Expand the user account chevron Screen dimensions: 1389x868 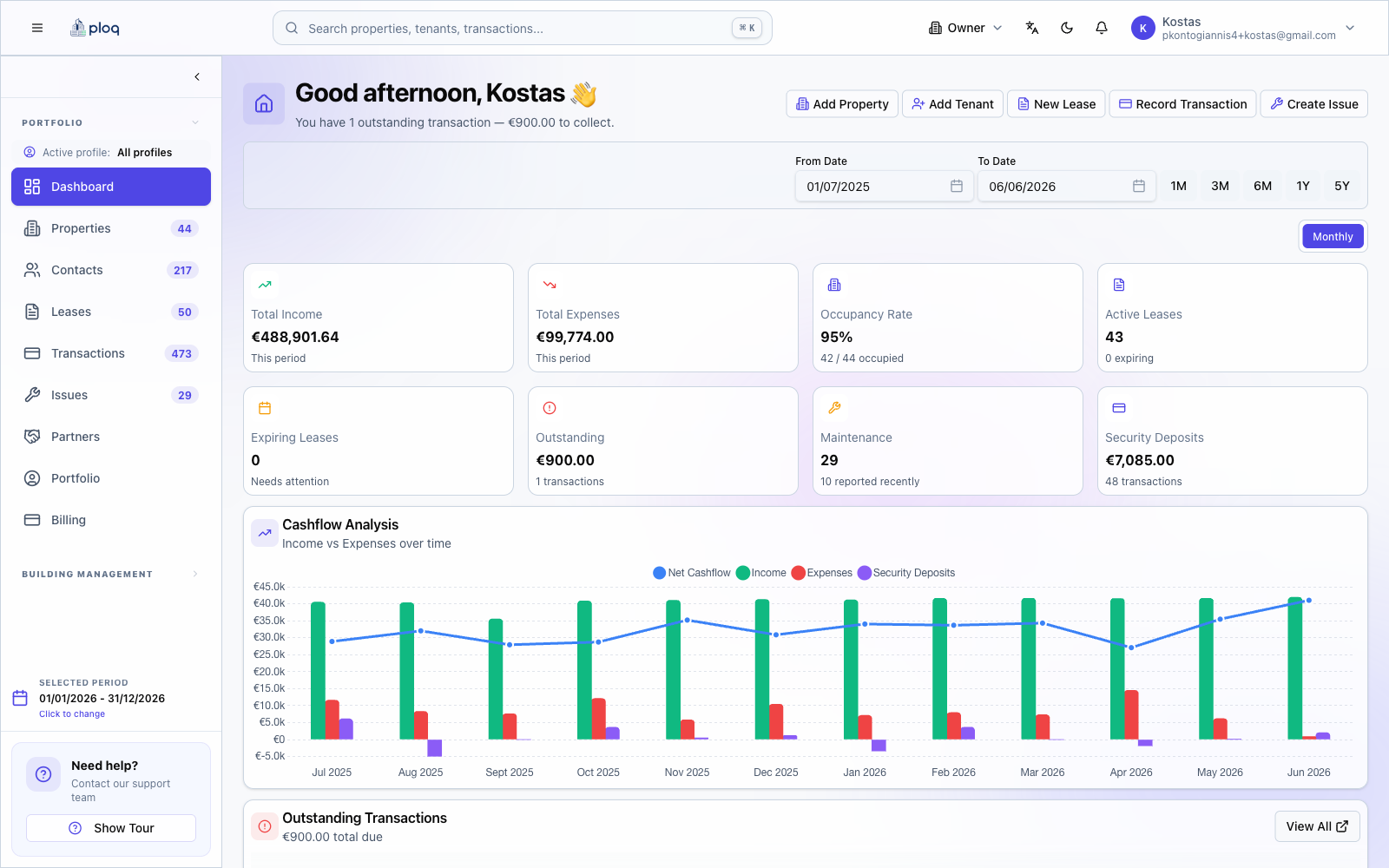1350,28
